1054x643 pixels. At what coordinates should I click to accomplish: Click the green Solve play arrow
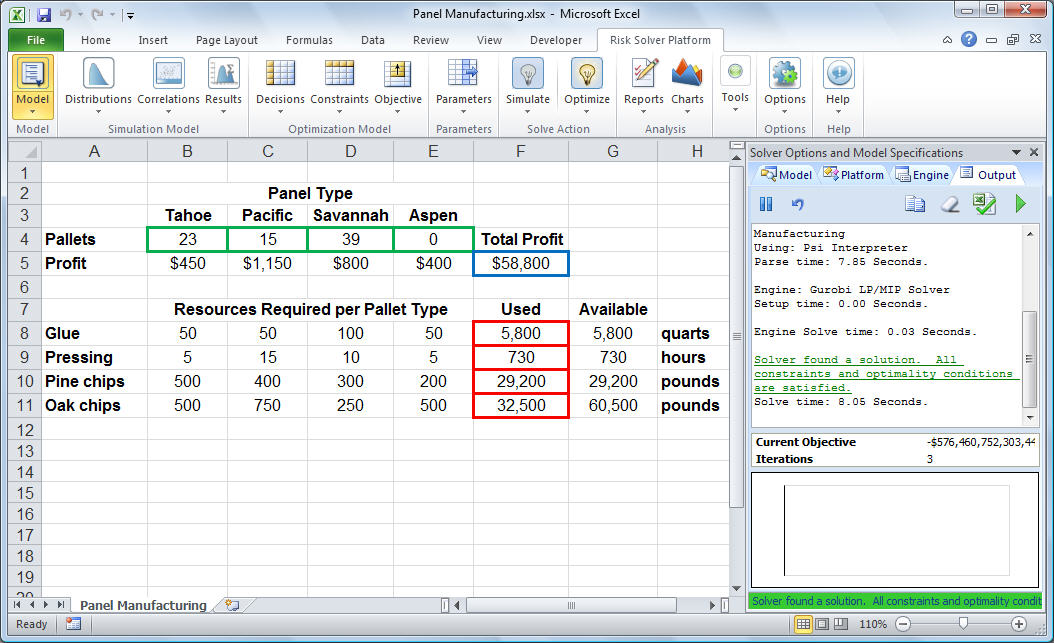click(1021, 204)
